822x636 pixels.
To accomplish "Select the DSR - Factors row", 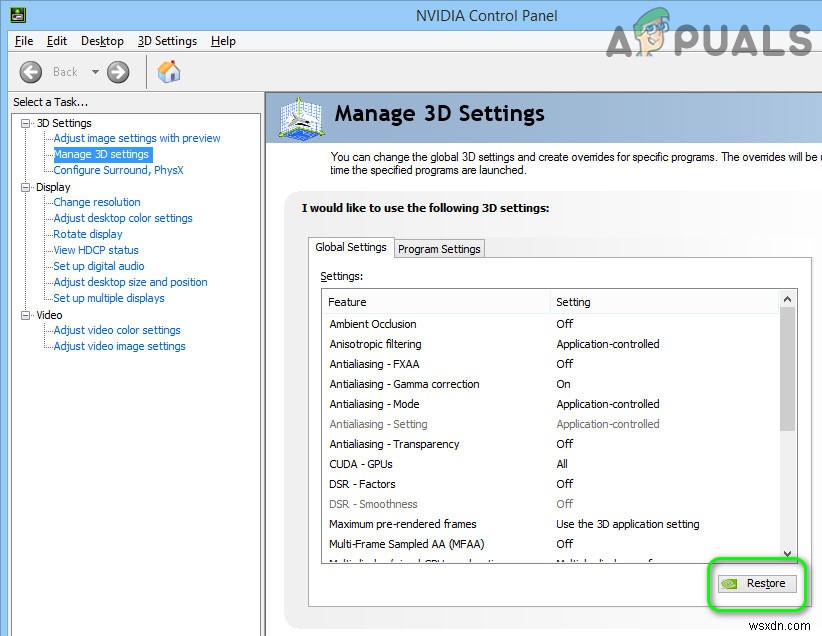I will 551,484.
